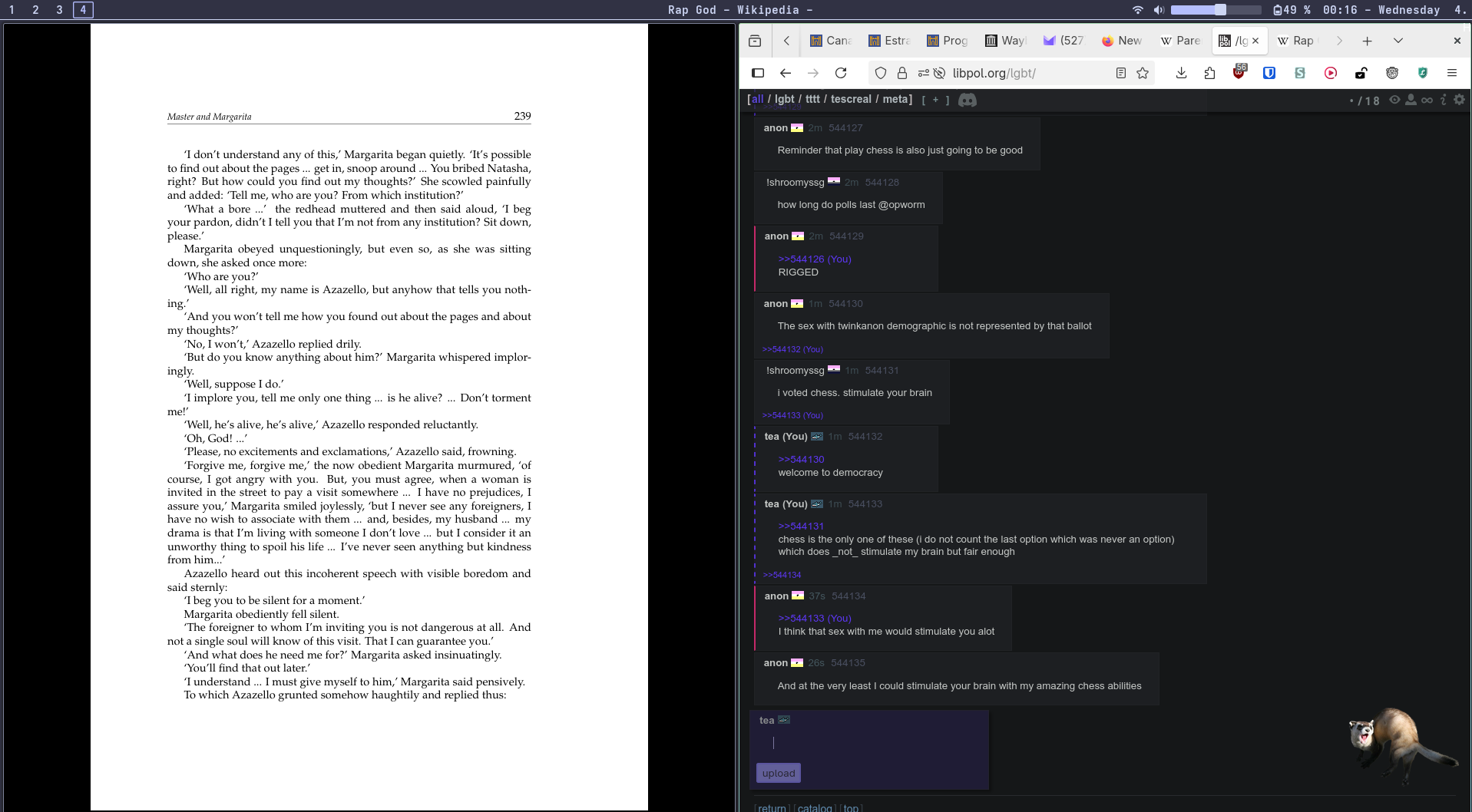Open the tracking protection shield in address bar
This screenshot has width=1472, height=812.
881,73
